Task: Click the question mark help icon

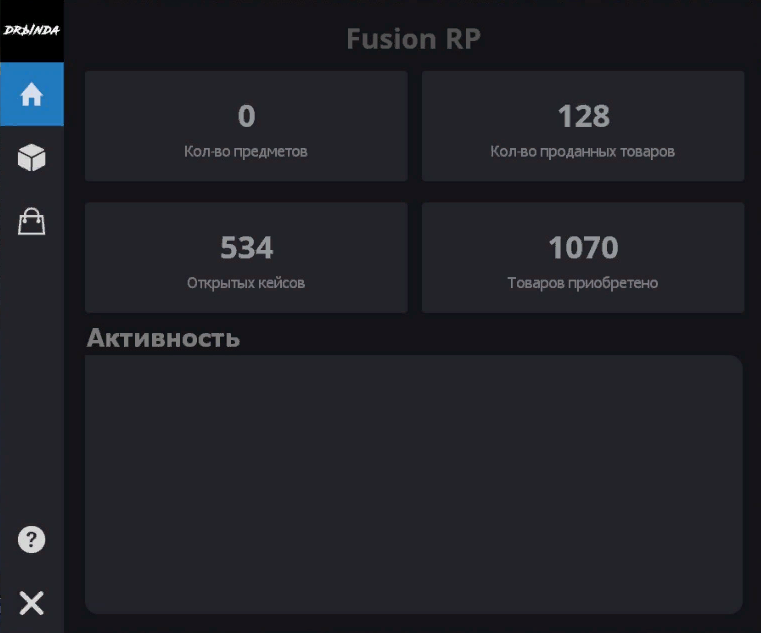Action: click(31, 540)
